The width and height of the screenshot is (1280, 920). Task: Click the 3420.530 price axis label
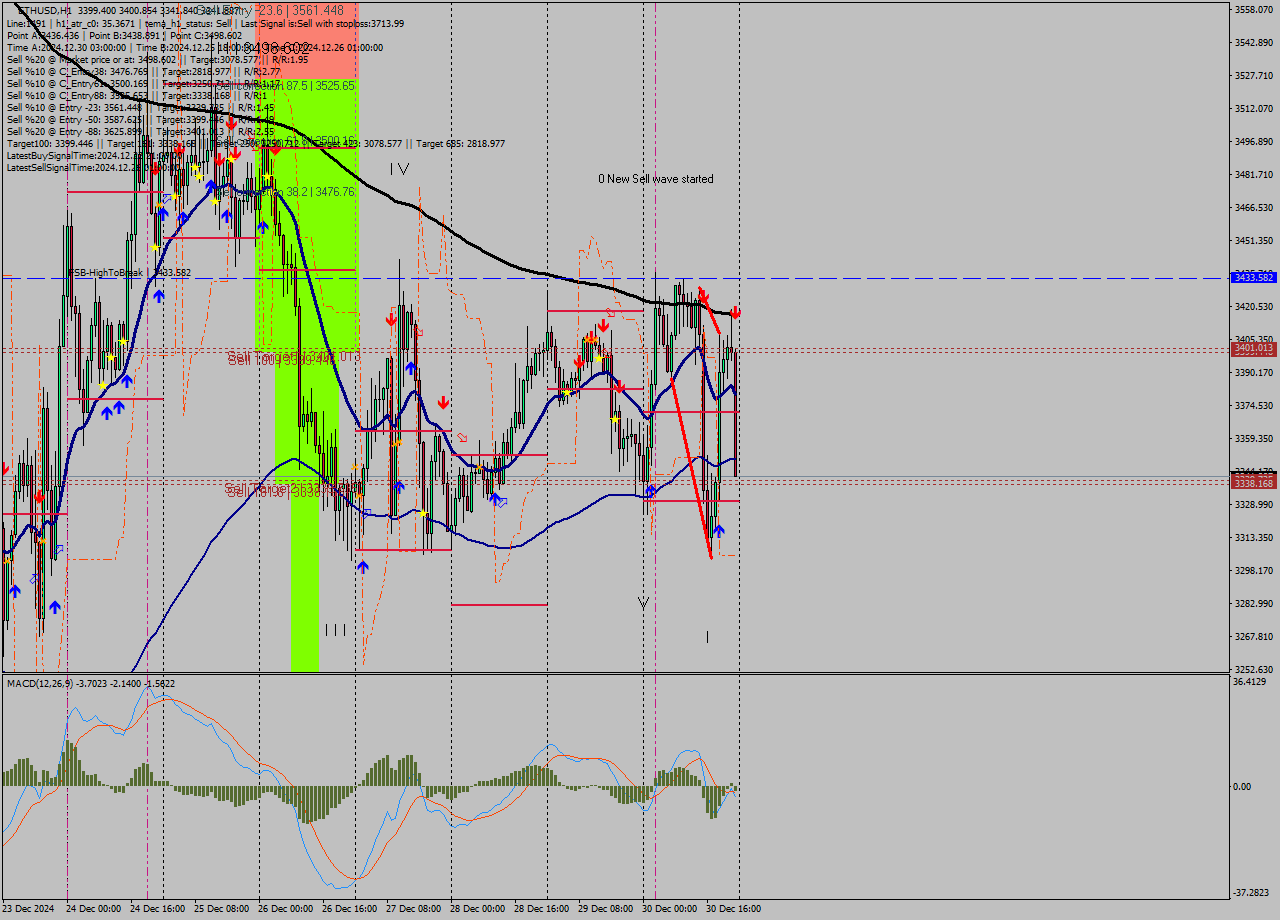point(1253,306)
